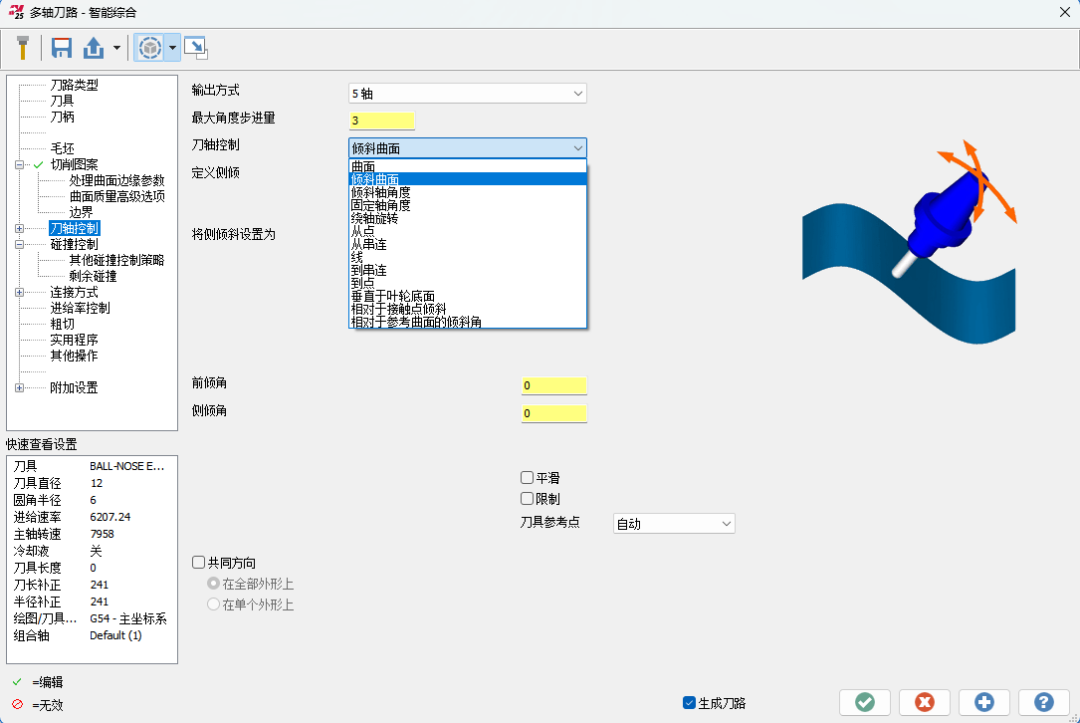This screenshot has height=723, width=1080.
Task: Open the dropdown beside the view icon
Action: coord(172,48)
